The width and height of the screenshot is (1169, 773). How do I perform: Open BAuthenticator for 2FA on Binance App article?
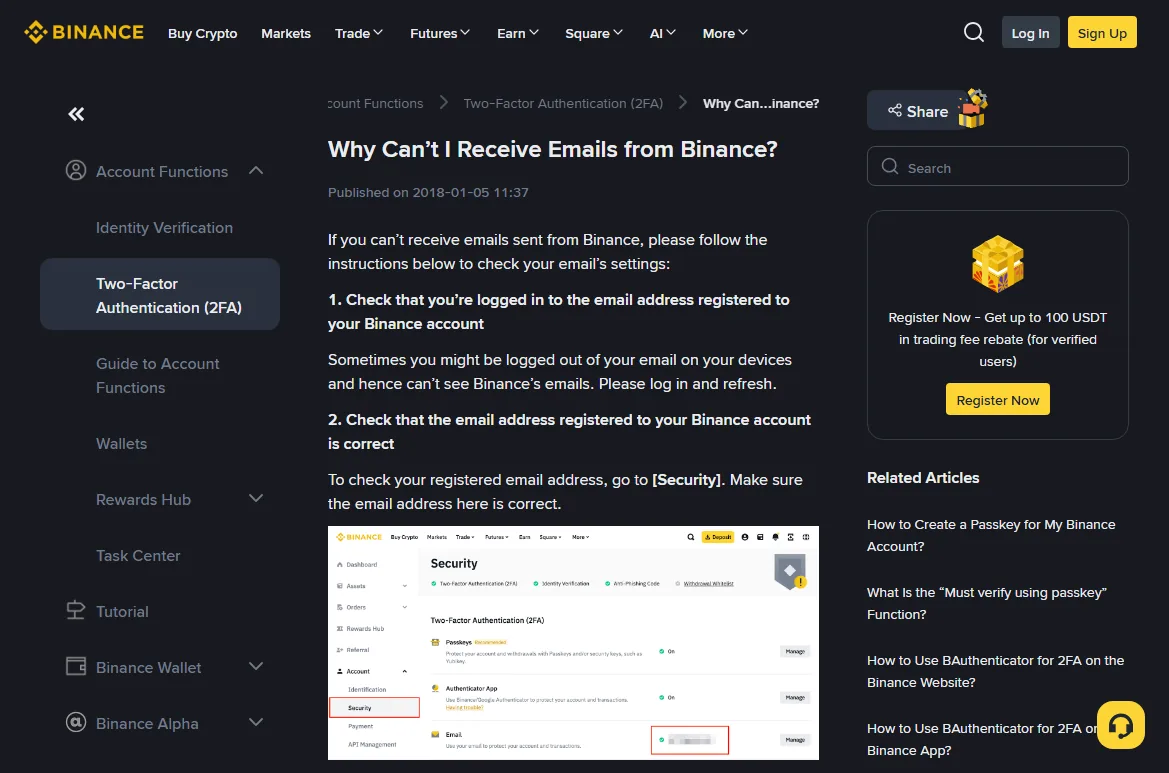tap(981, 739)
